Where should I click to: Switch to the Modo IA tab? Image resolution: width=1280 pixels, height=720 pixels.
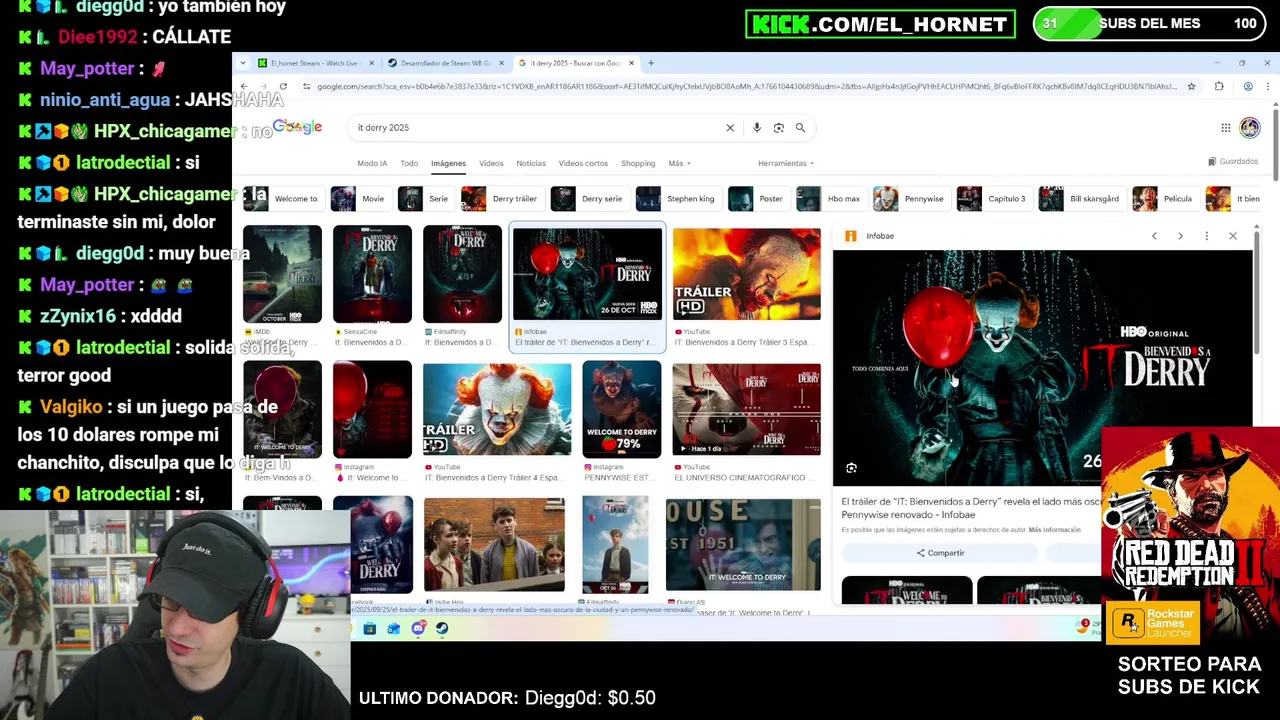pyautogui.click(x=372, y=163)
